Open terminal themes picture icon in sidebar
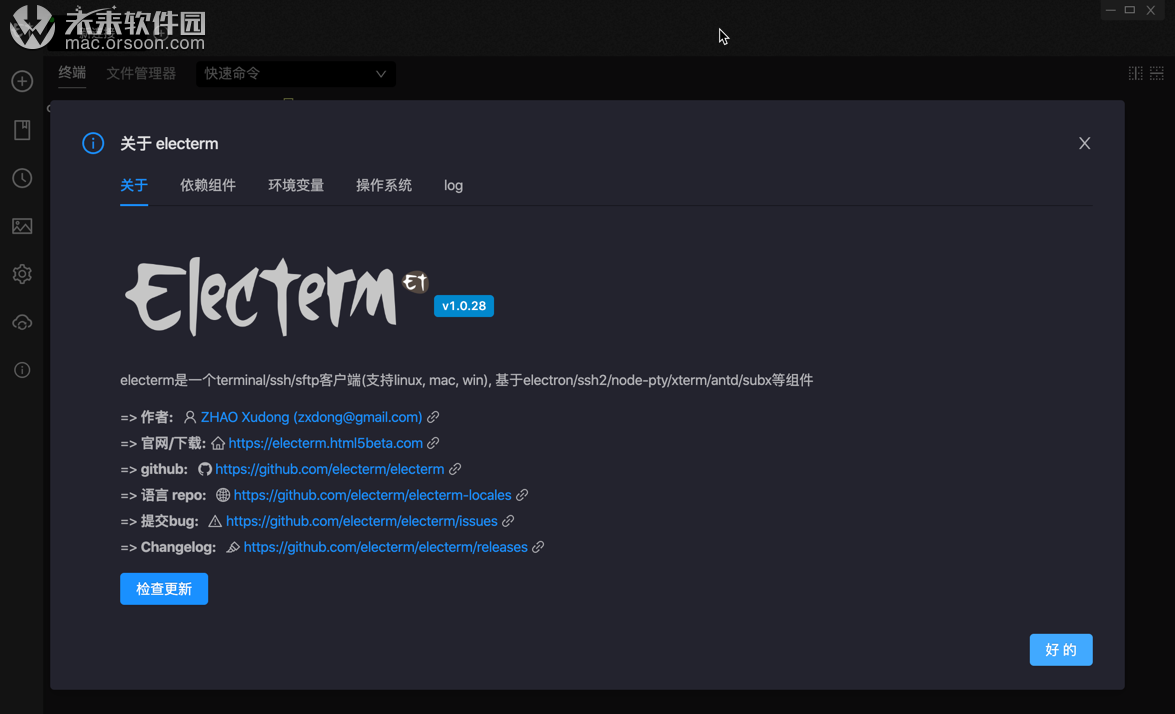1175x714 pixels. pyautogui.click(x=22, y=226)
